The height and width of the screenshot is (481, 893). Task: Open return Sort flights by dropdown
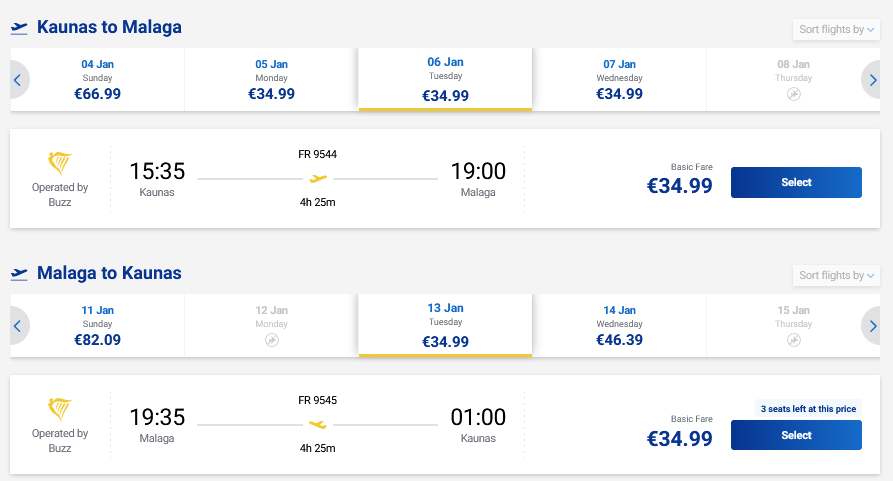[836, 275]
